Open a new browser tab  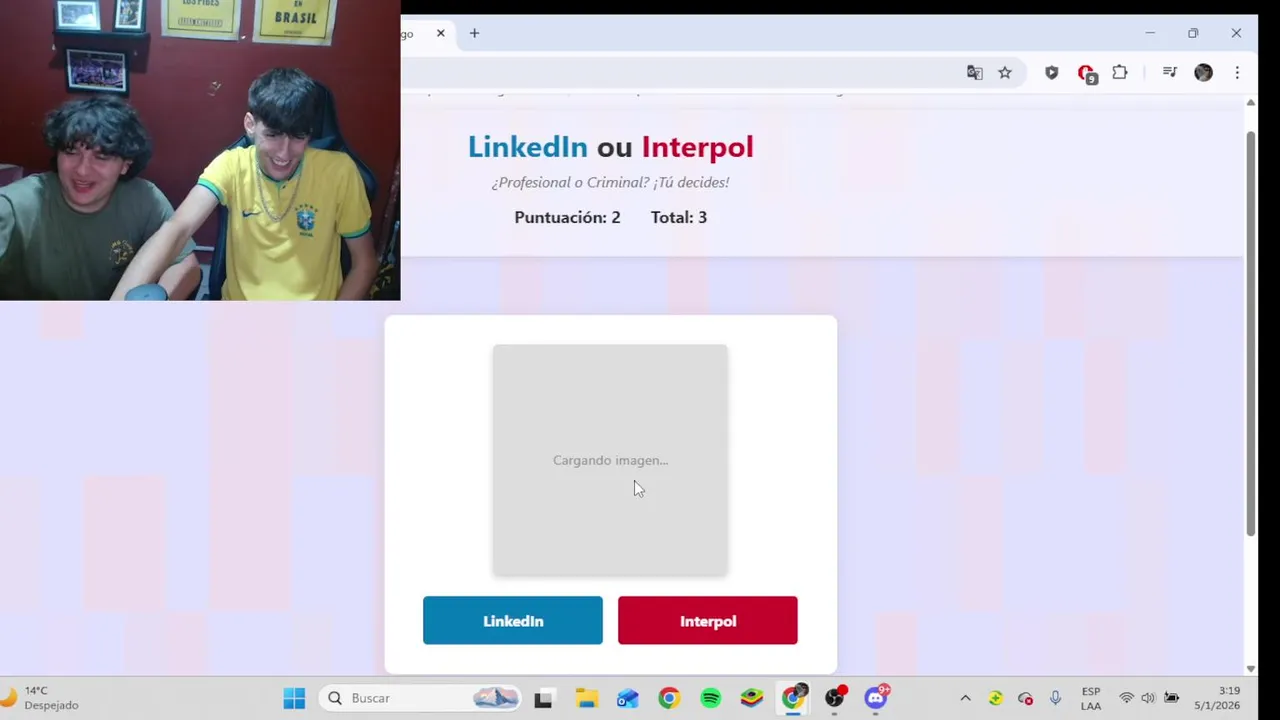coord(474,33)
